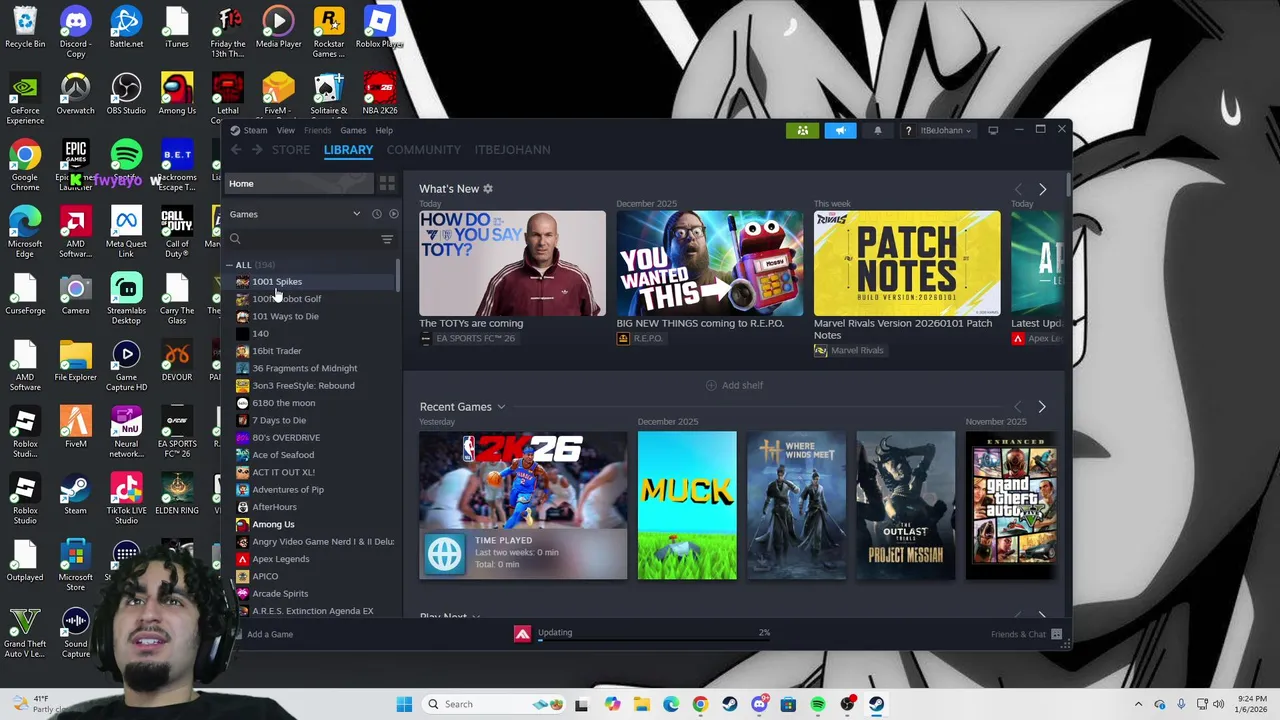
Task: Select Apex Legends in games list
Action: click(x=280, y=559)
